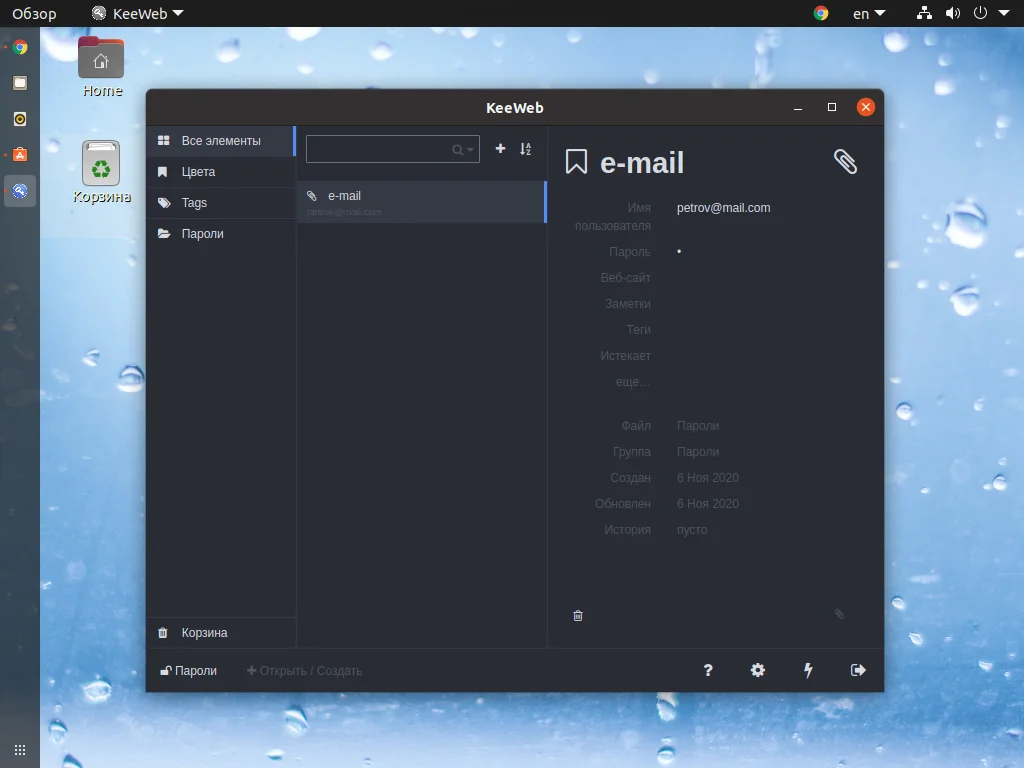Reveal the hidden password field value
The height and width of the screenshot is (768, 1024).
(679, 251)
